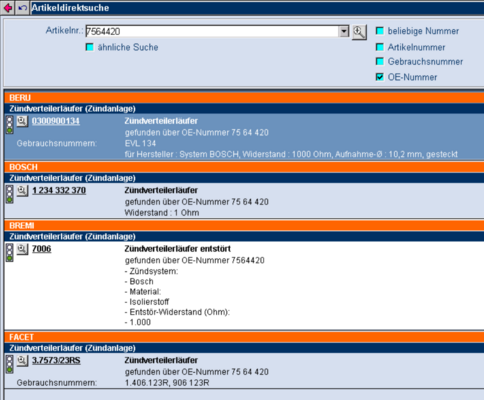Toggle the ähnliche Suche checkbox

tap(90, 47)
